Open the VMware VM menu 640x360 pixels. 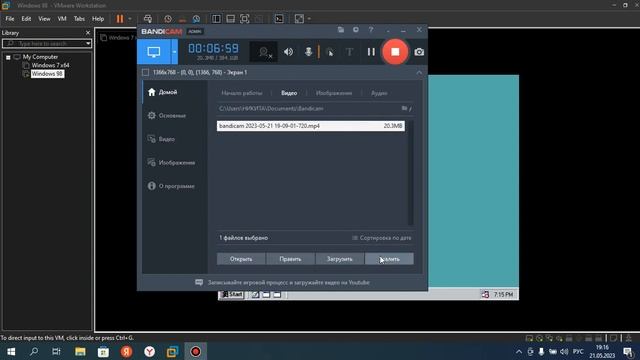click(62, 19)
